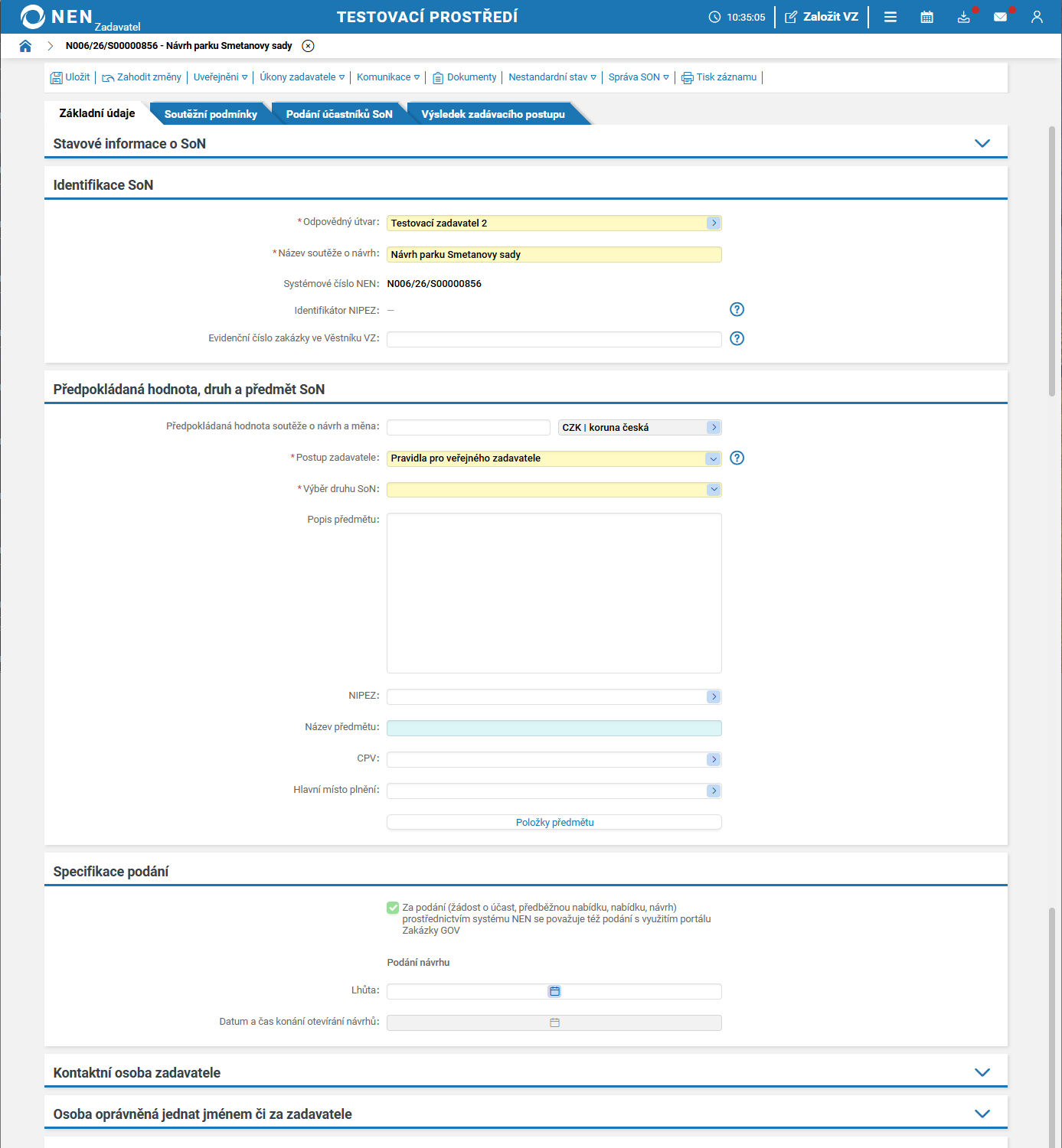Open the Správa SON menu
This screenshot has height=1148, width=1062.
coord(639,77)
